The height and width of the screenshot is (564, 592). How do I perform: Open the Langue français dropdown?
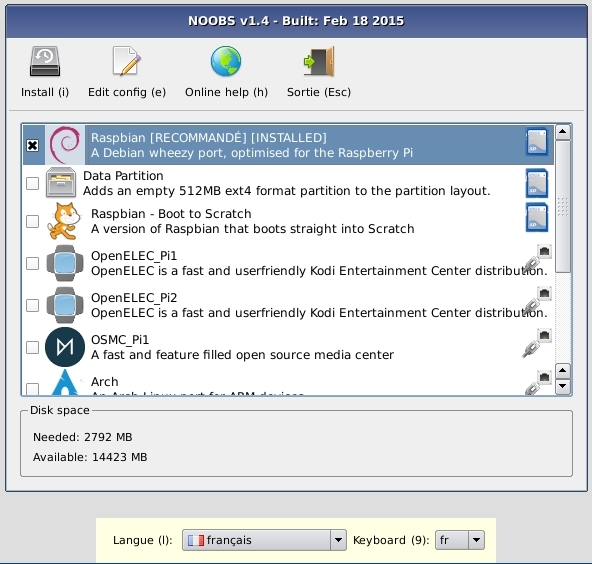[x=264, y=540]
